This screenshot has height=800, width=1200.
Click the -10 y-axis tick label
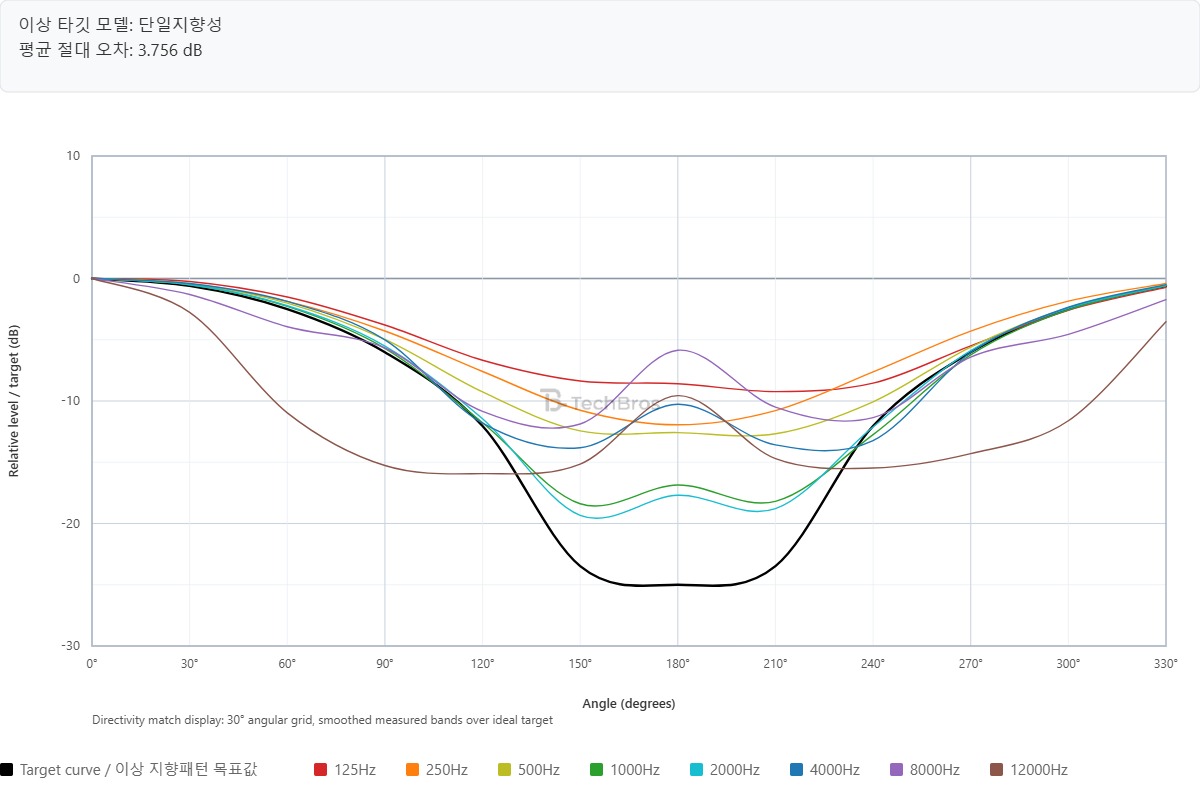[x=73, y=401]
